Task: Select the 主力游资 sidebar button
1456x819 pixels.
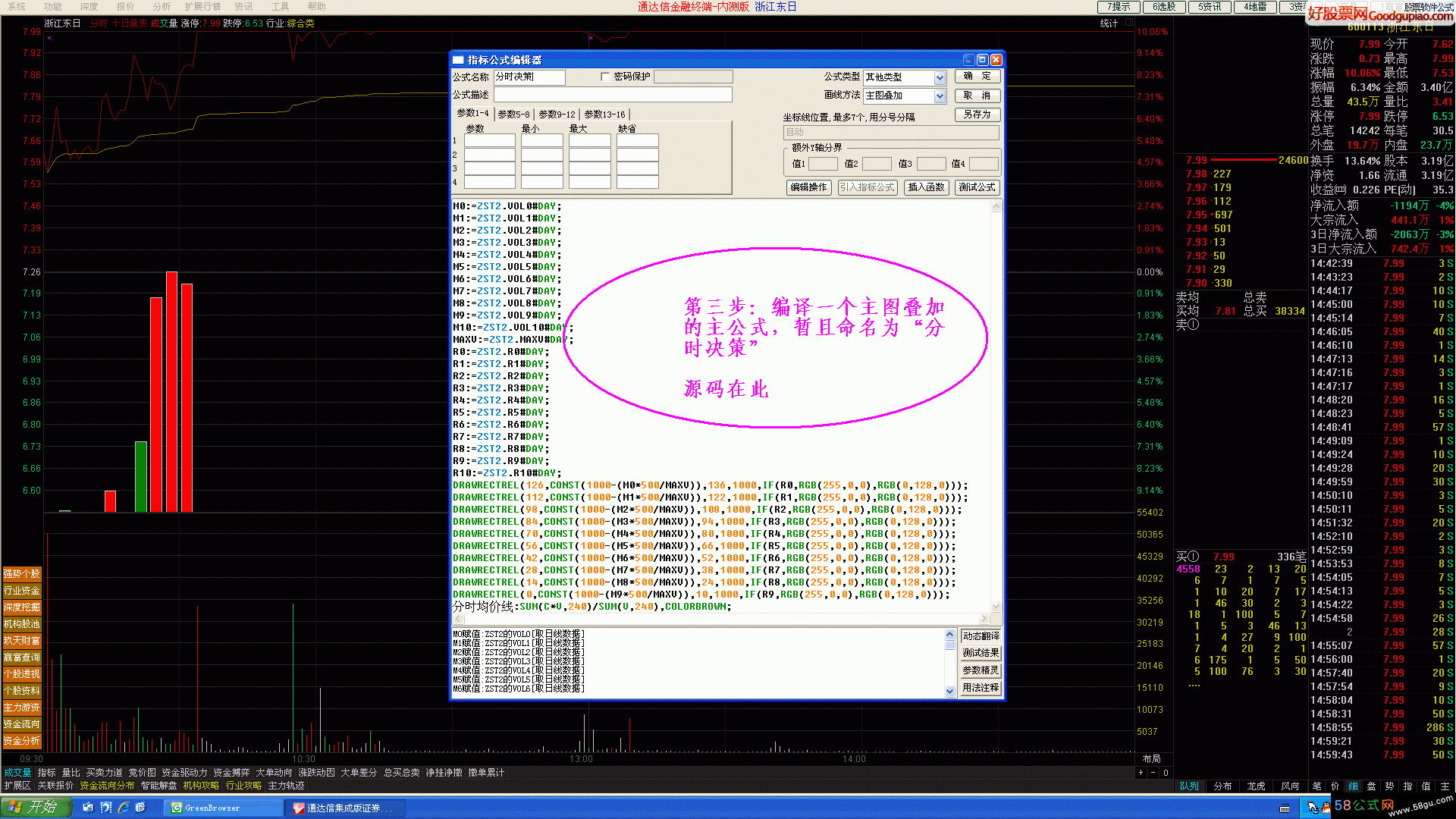Action: tap(22, 708)
